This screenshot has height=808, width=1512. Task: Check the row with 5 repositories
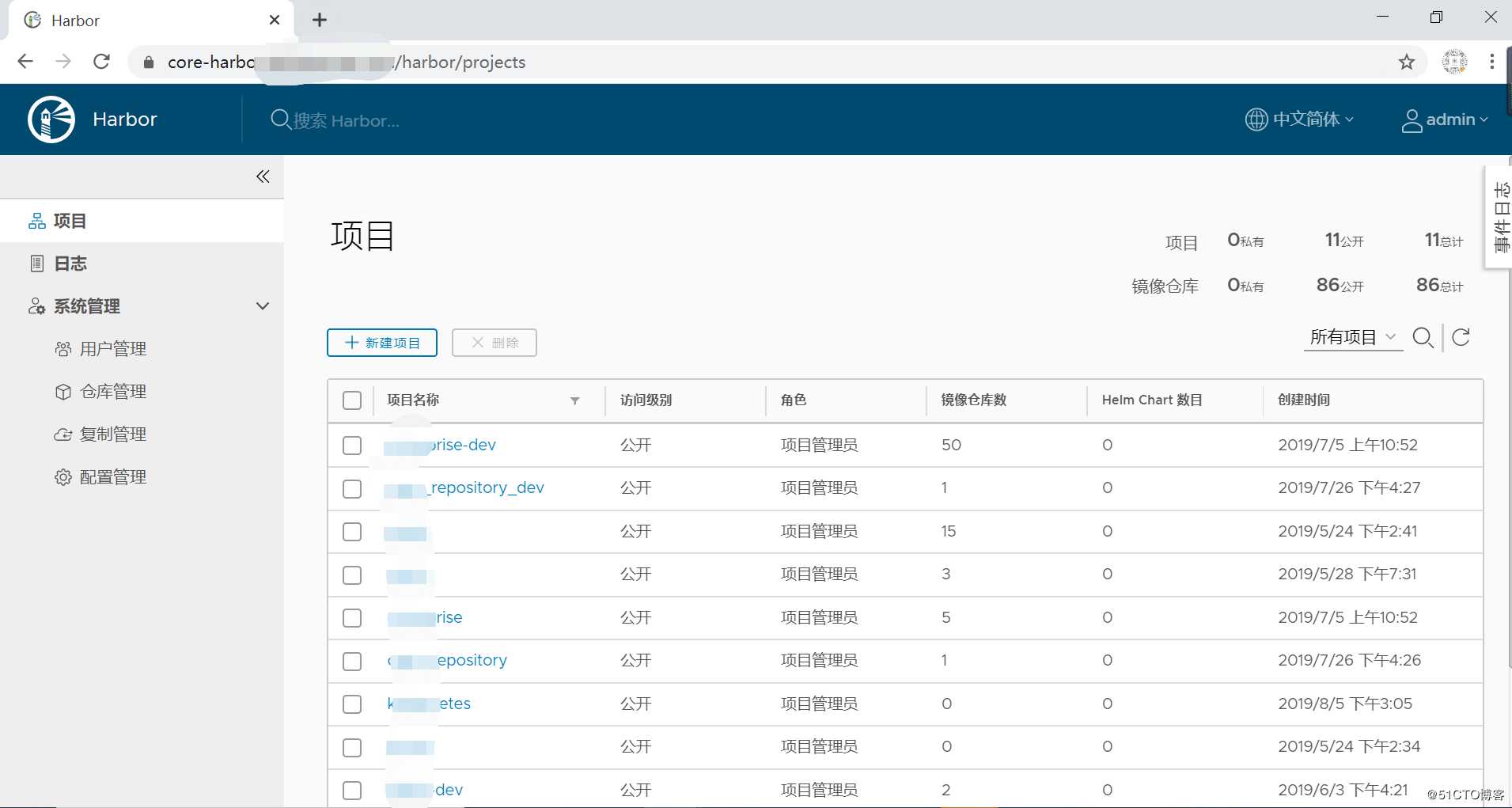coord(352,618)
